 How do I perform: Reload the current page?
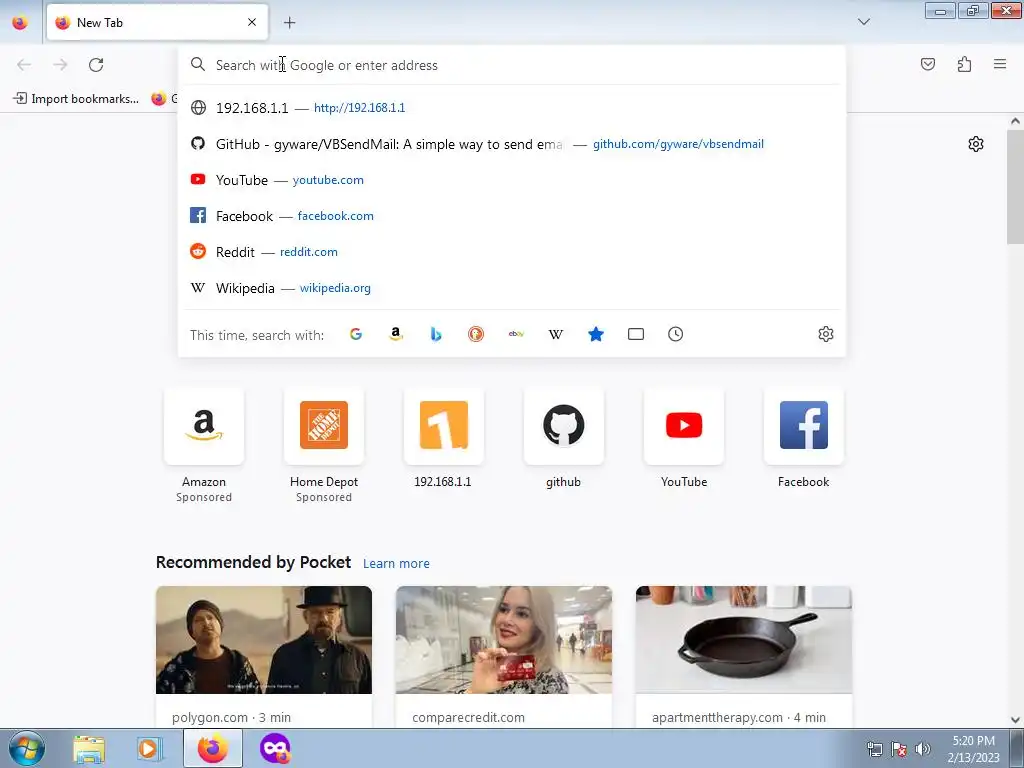tap(96, 65)
